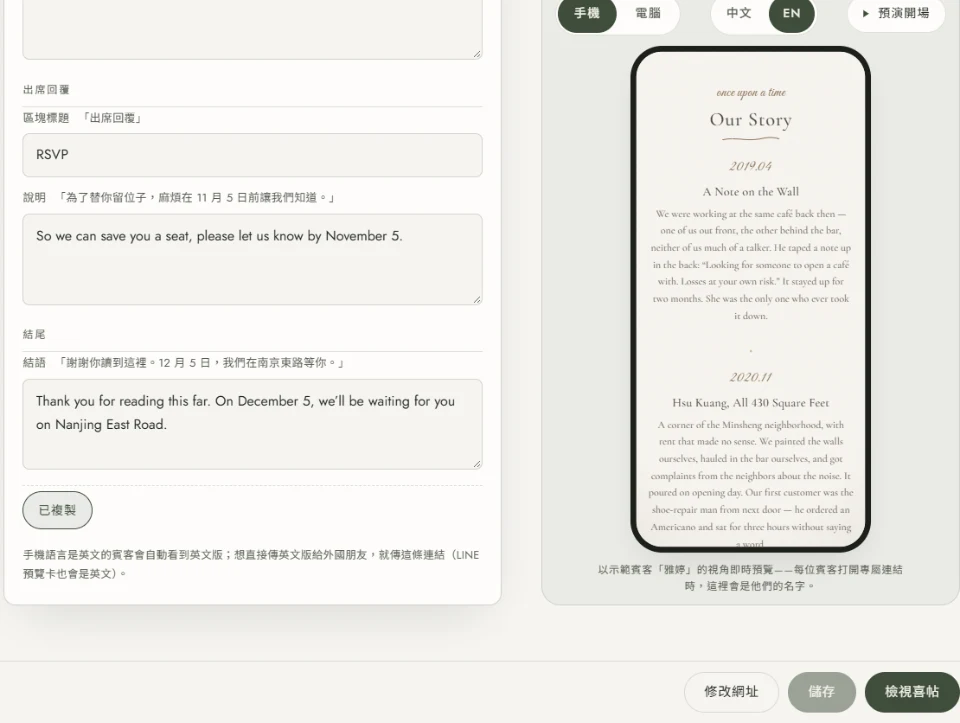Click the resize handle of the top cut-off textarea
The image size is (960, 723).
point(477,54)
